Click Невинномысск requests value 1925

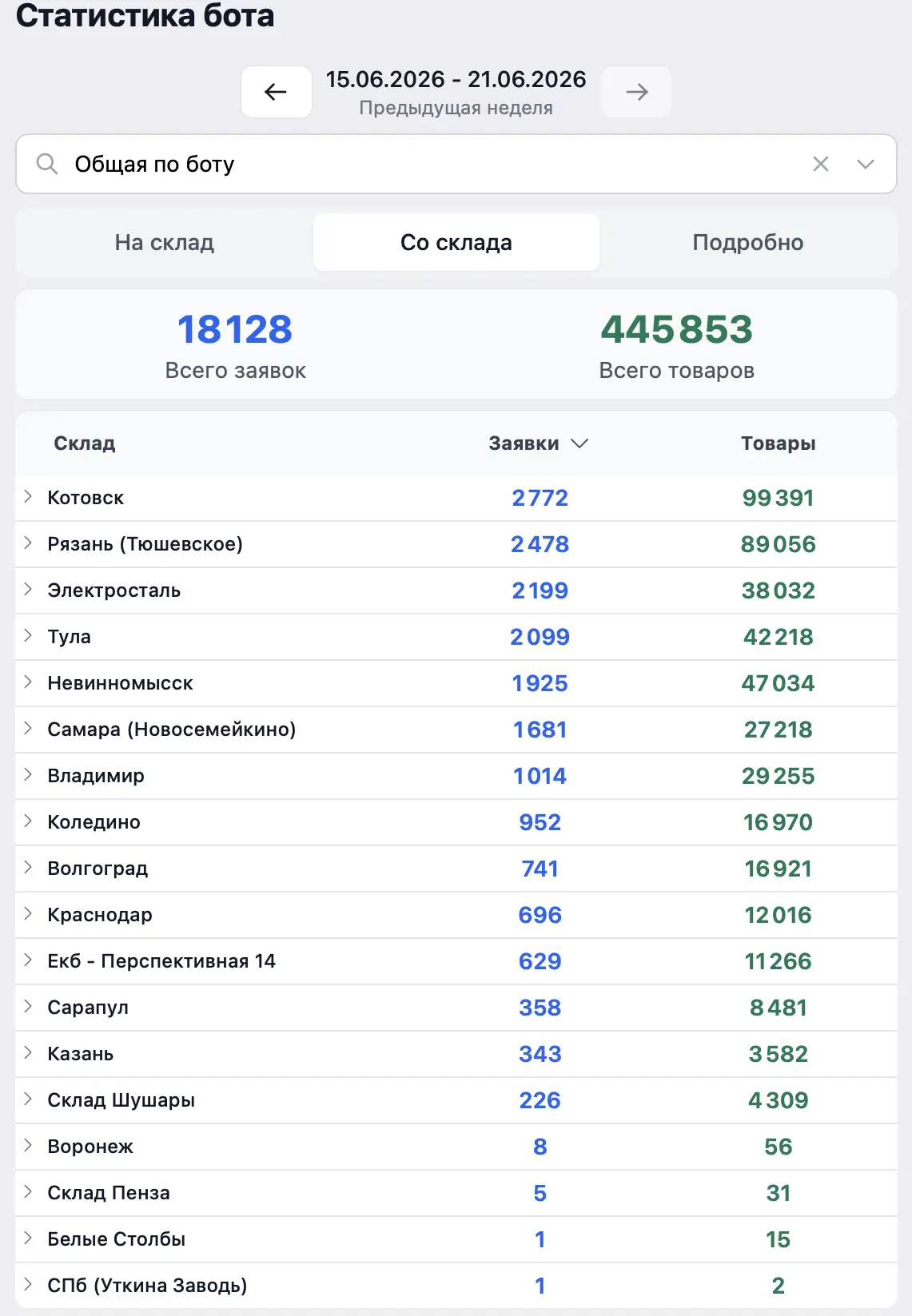pyautogui.click(x=540, y=683)
